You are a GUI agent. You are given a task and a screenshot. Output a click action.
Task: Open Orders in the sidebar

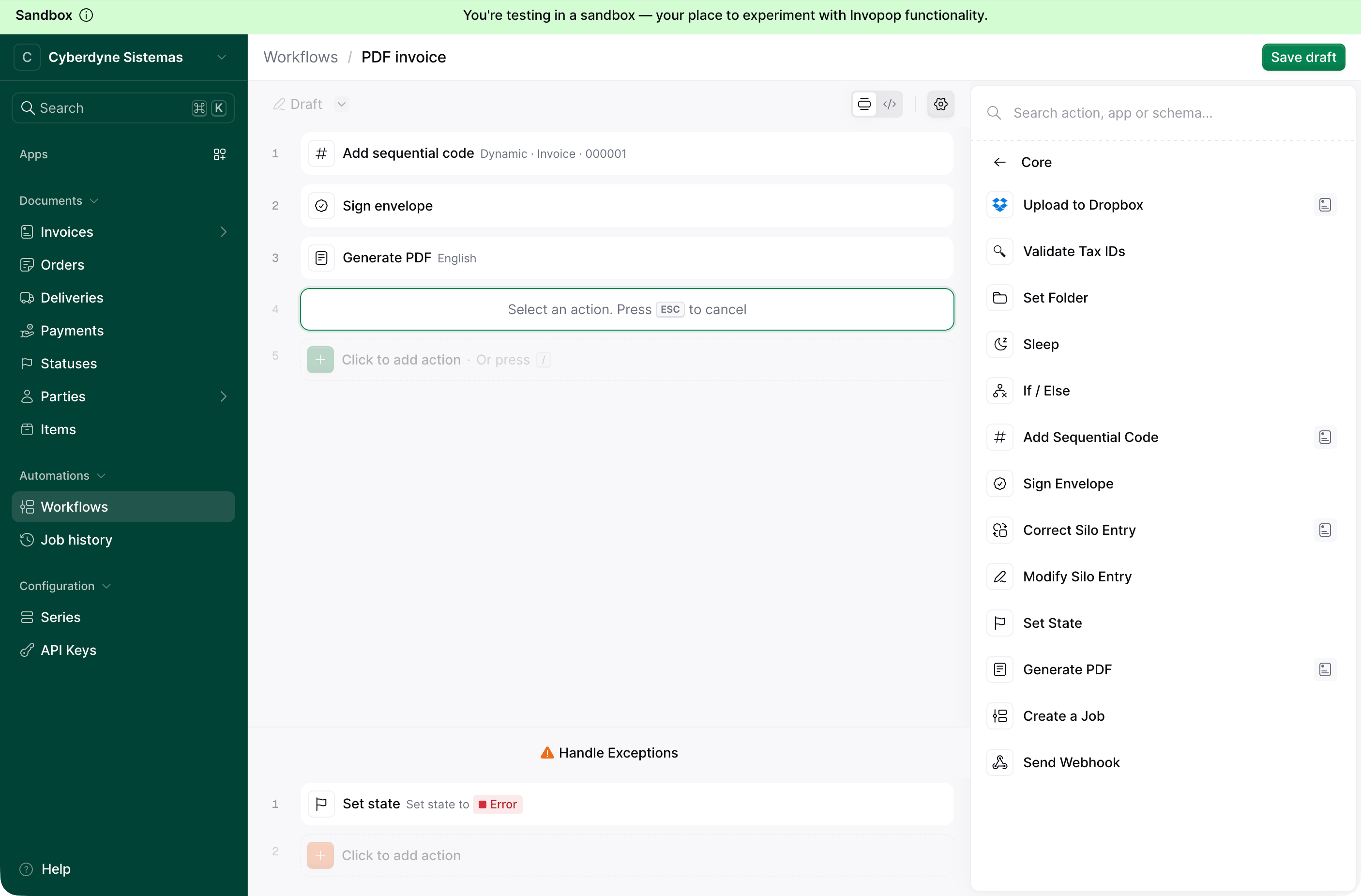[x=123, y=265]
